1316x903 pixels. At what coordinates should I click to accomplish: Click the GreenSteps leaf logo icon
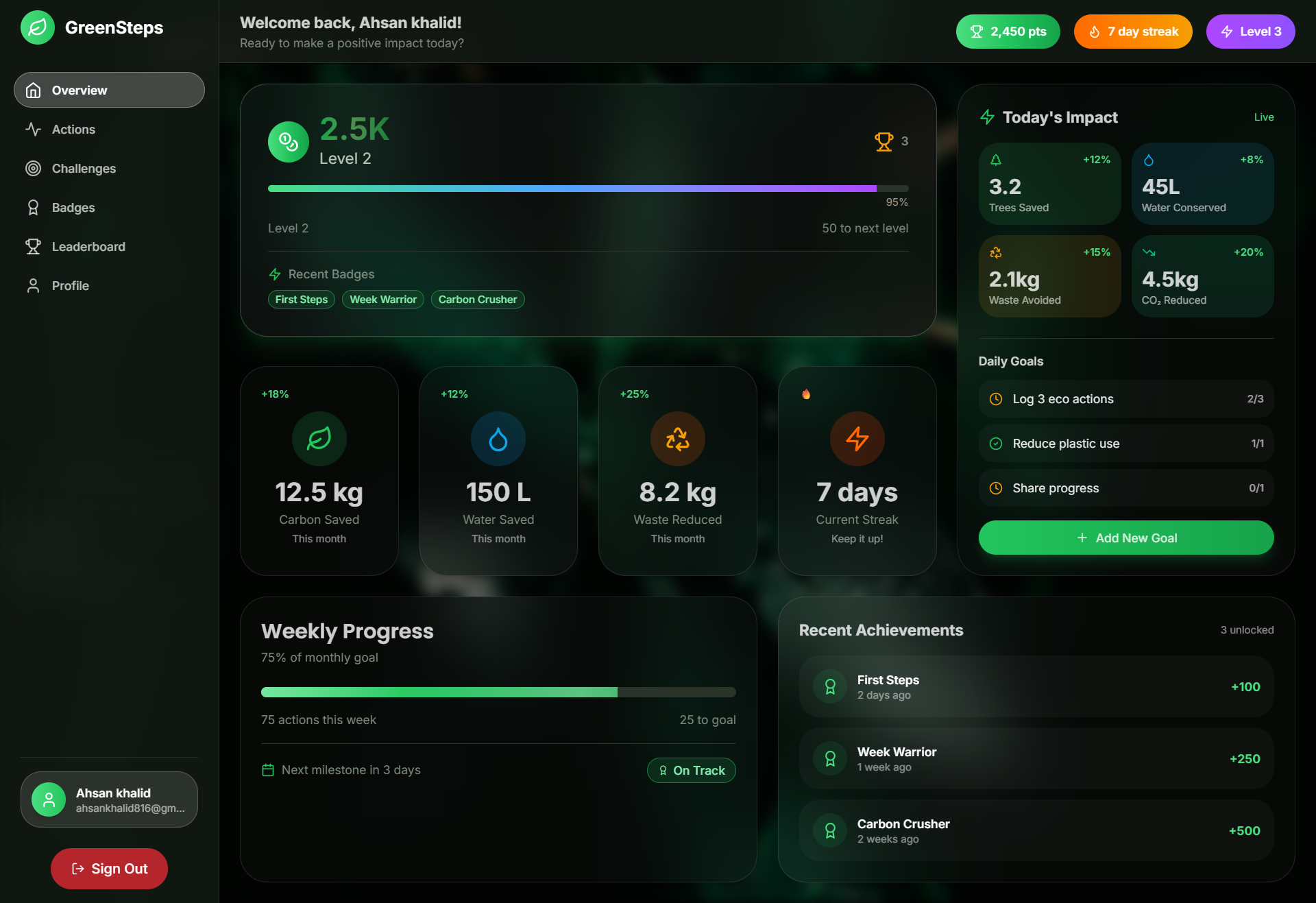tap(38, 28)
